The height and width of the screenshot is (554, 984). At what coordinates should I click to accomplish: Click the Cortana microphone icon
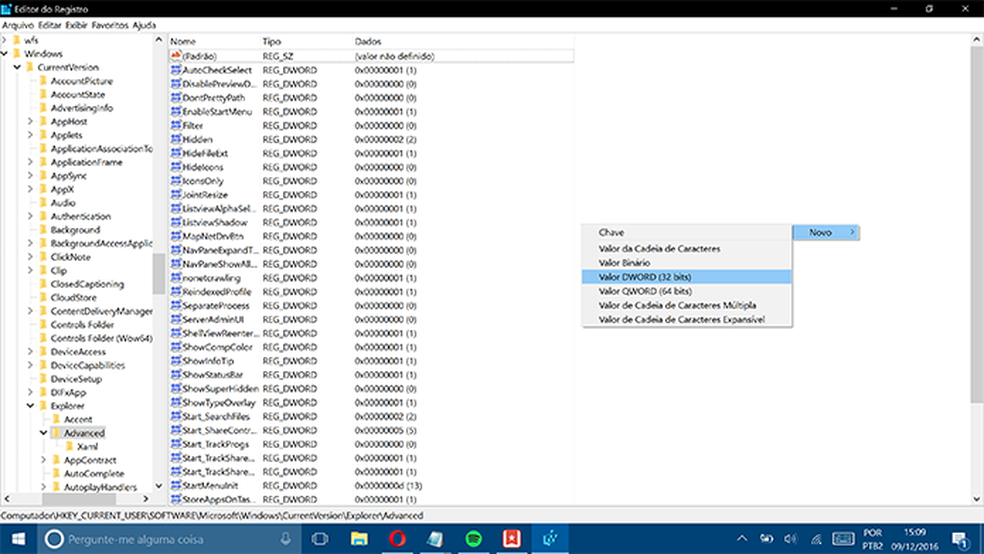pos(286,539)
